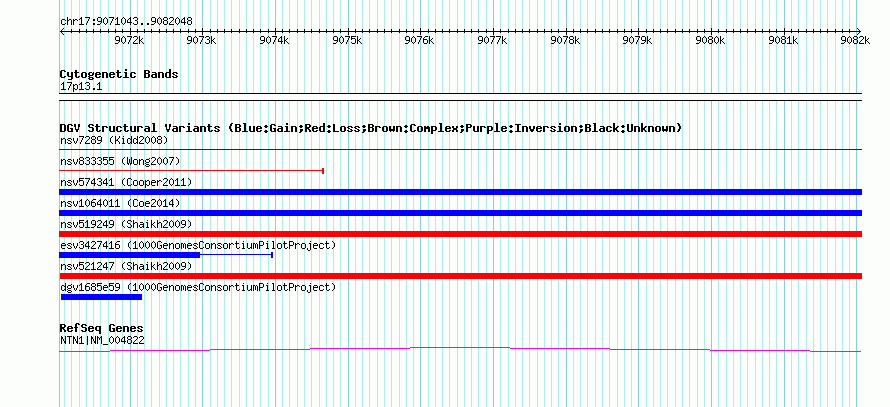
Task: Open the nsv574341 (Cooper2011) variant label
Action: coord(126,183)
